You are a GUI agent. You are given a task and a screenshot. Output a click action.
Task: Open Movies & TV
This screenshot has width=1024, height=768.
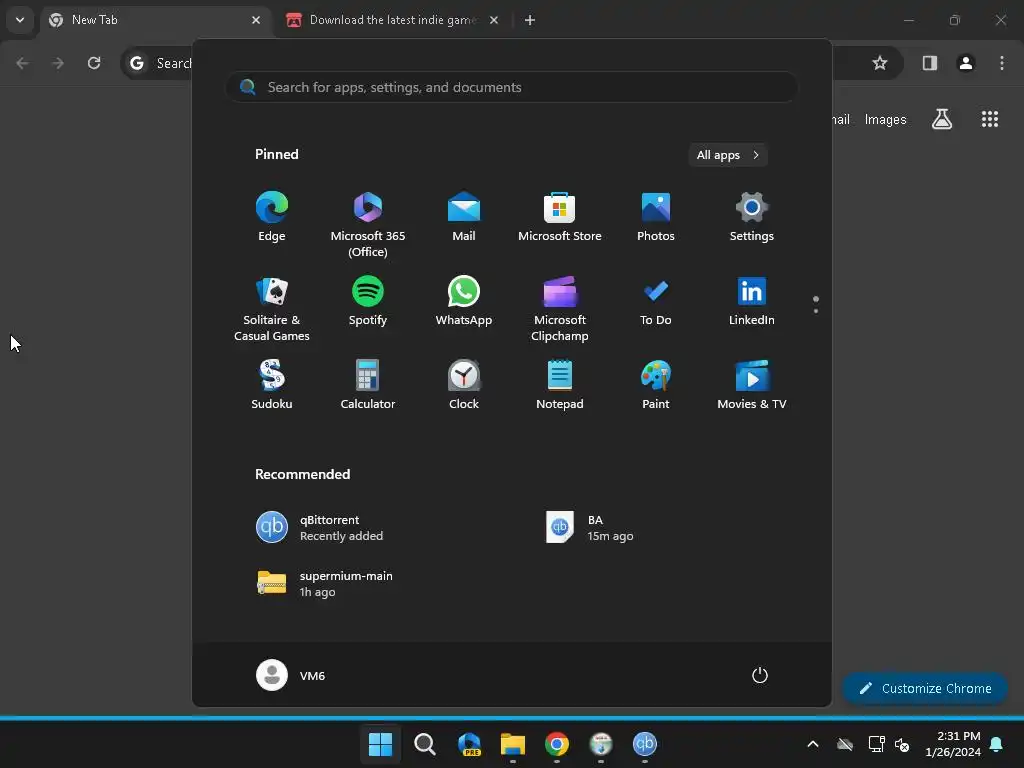click(x=752, y=385)
